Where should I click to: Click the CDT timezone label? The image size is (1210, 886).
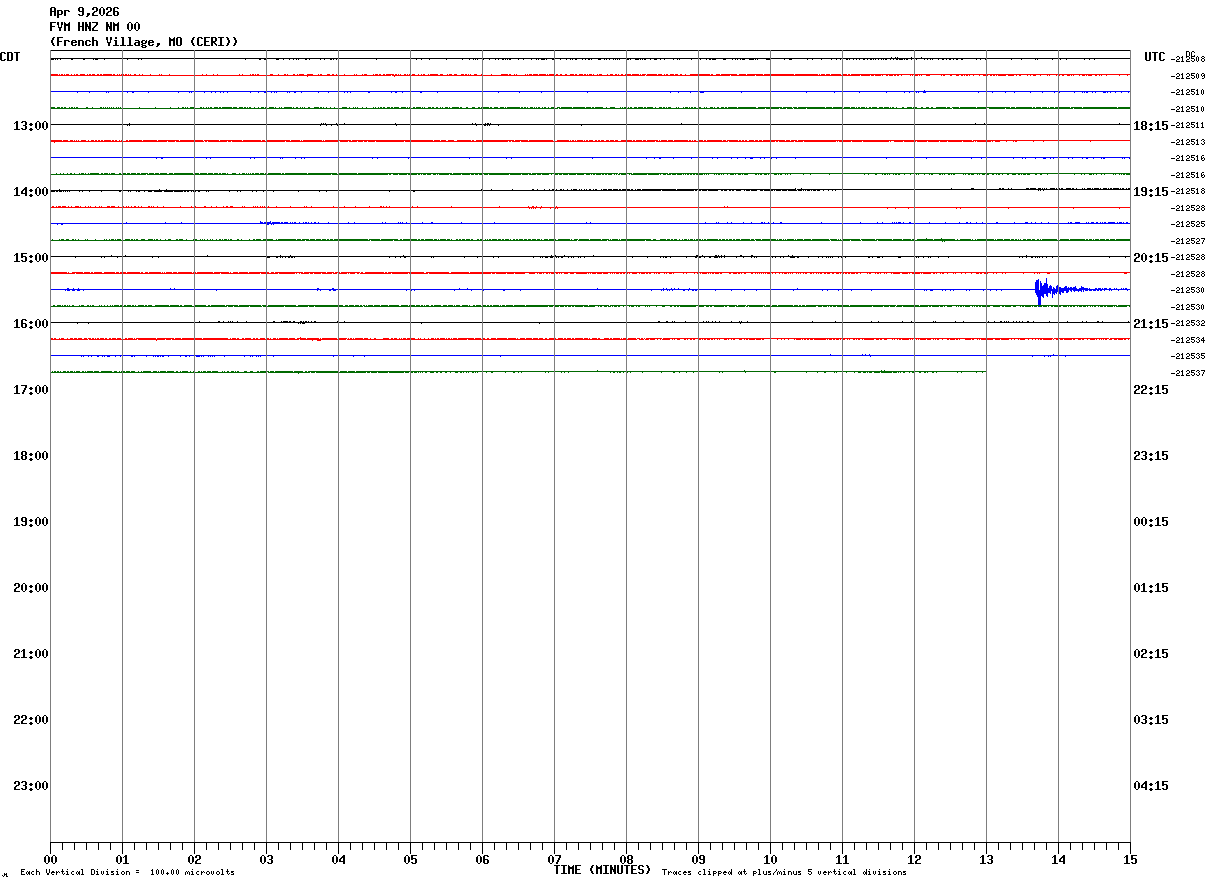coord(10,57)
